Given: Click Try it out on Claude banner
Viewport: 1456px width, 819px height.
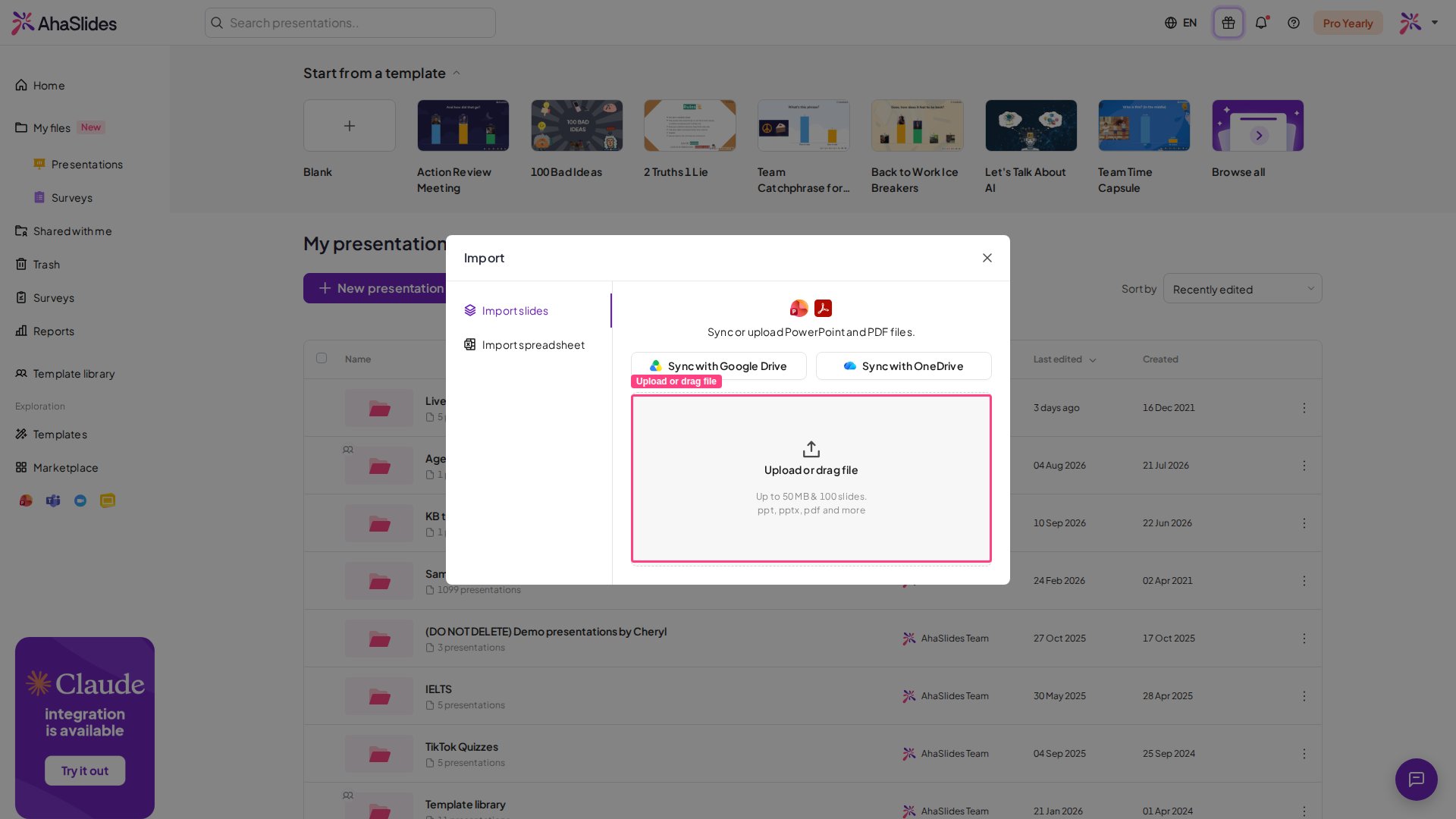Looking at the screenshot, I should (85, 770).
